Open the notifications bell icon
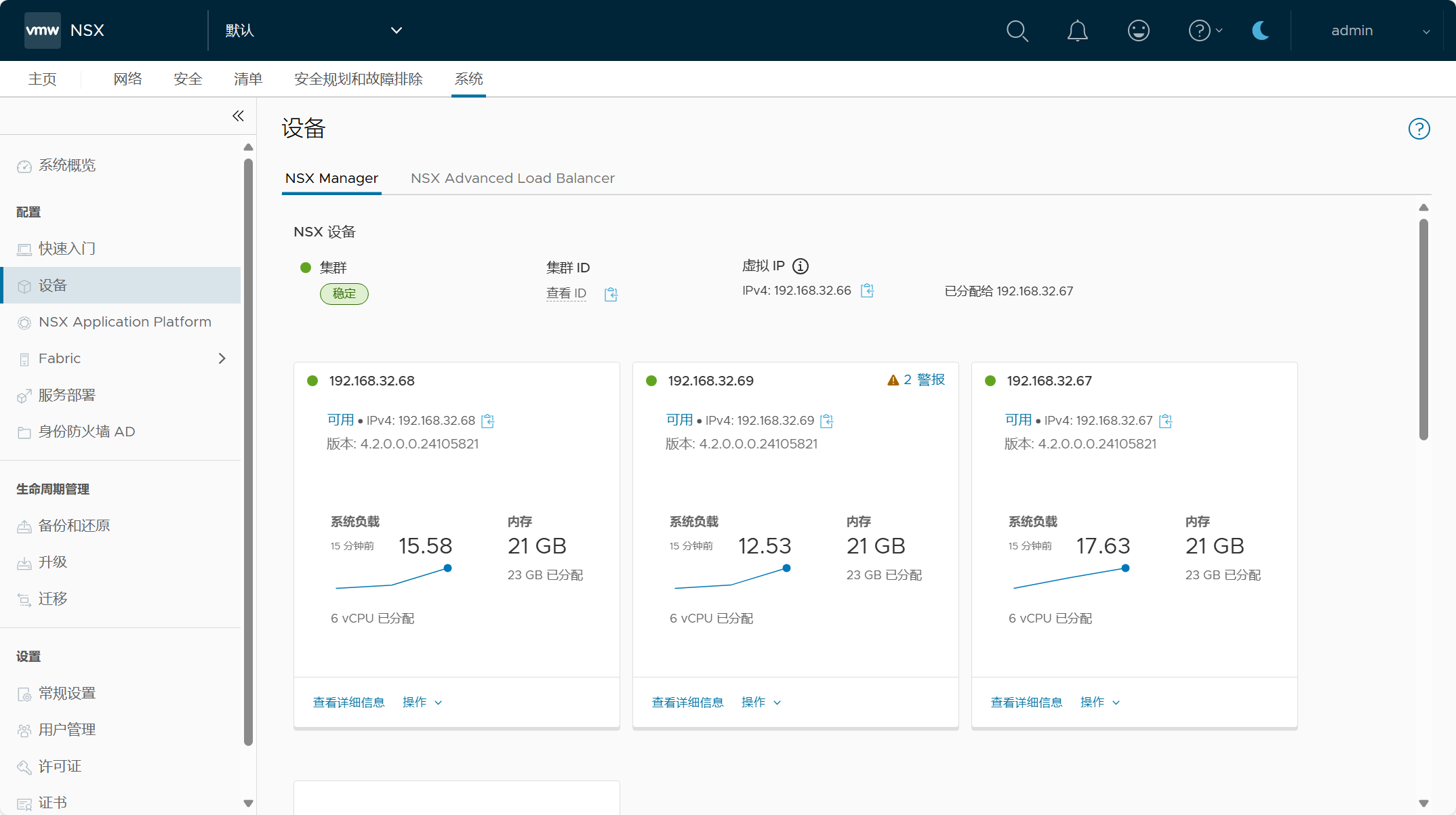The height and width of the screenshot is (815, 1456). [x=1077, y=30]
